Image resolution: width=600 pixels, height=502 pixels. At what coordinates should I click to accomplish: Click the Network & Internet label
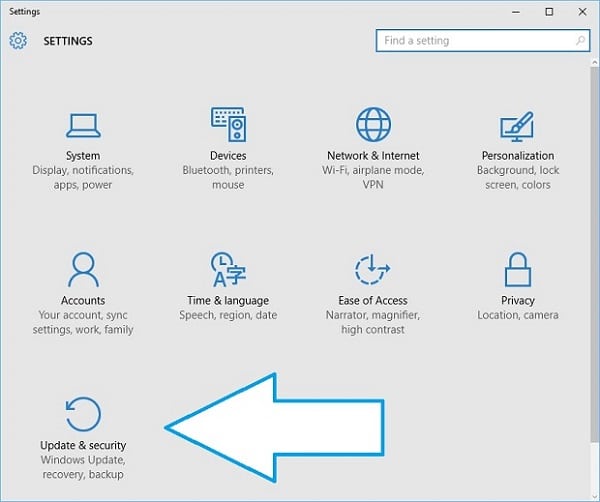373,156
